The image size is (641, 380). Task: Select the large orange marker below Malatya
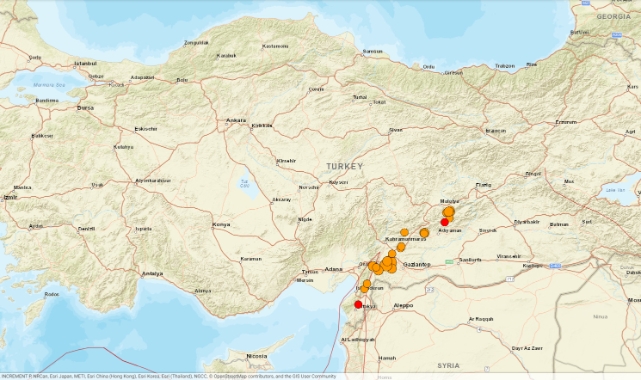449,212
